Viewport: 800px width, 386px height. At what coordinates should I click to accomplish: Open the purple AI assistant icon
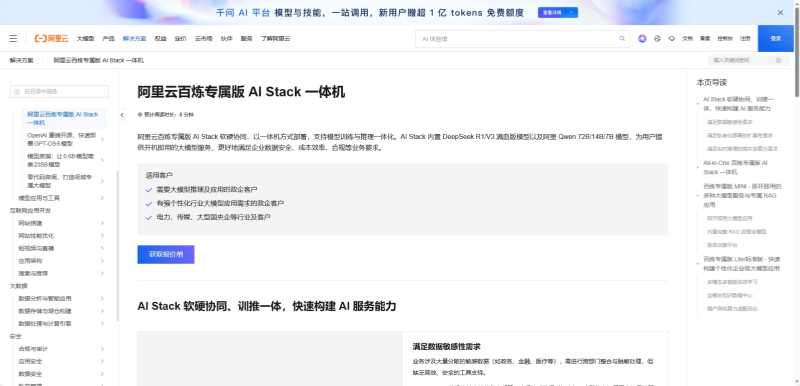pos(642,39)
